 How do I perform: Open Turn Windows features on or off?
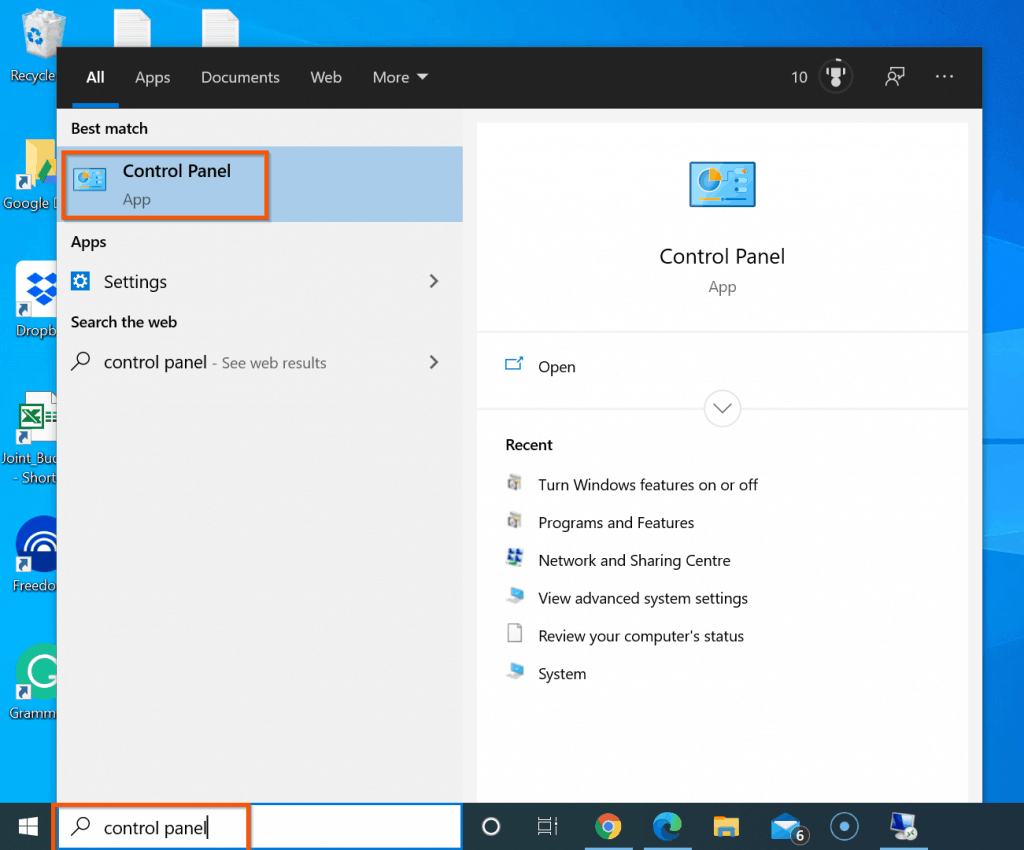tap(648, 484)
